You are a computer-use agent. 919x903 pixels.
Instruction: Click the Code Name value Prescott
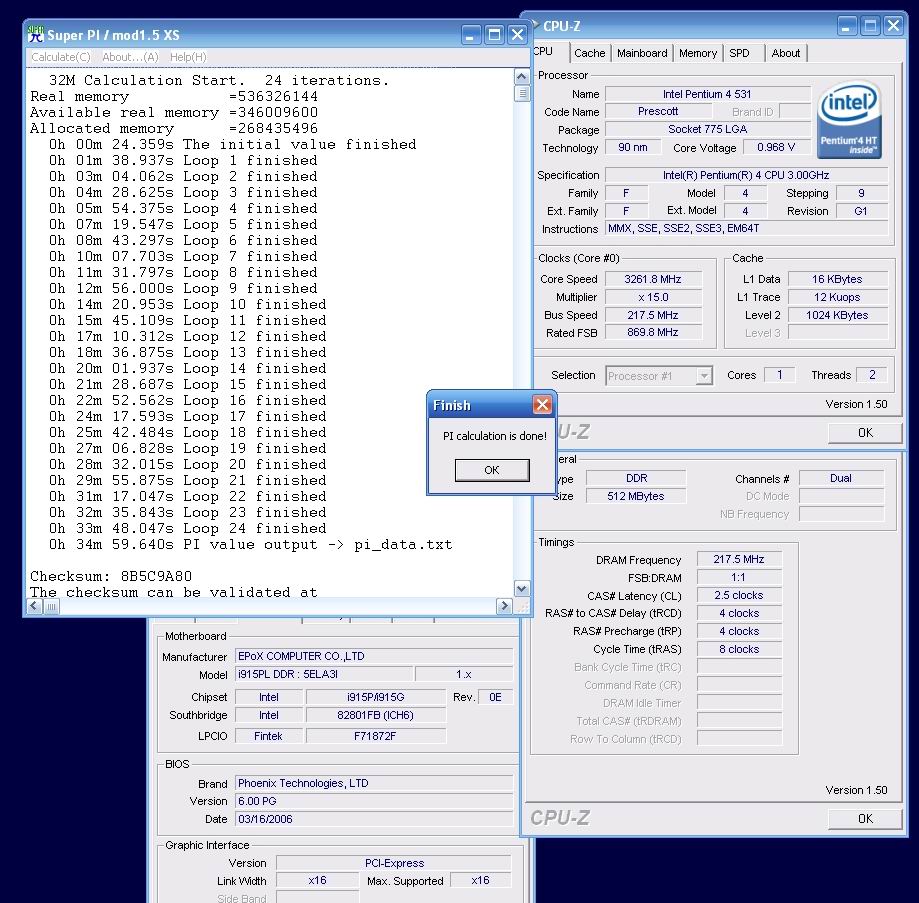click(658, 111)
